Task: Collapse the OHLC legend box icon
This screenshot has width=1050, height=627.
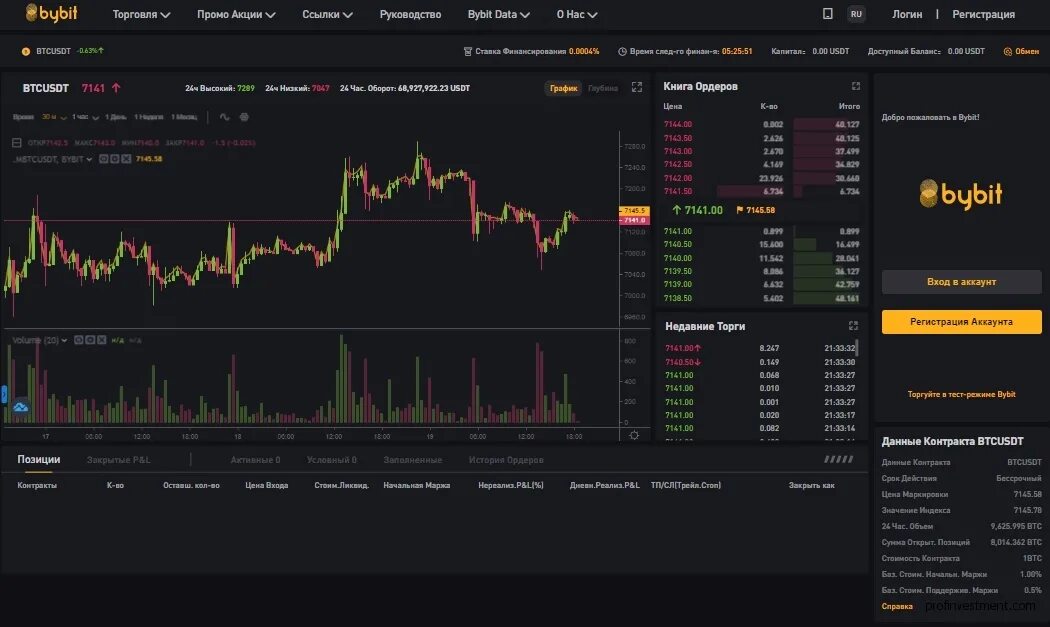Action: (17, 143)
